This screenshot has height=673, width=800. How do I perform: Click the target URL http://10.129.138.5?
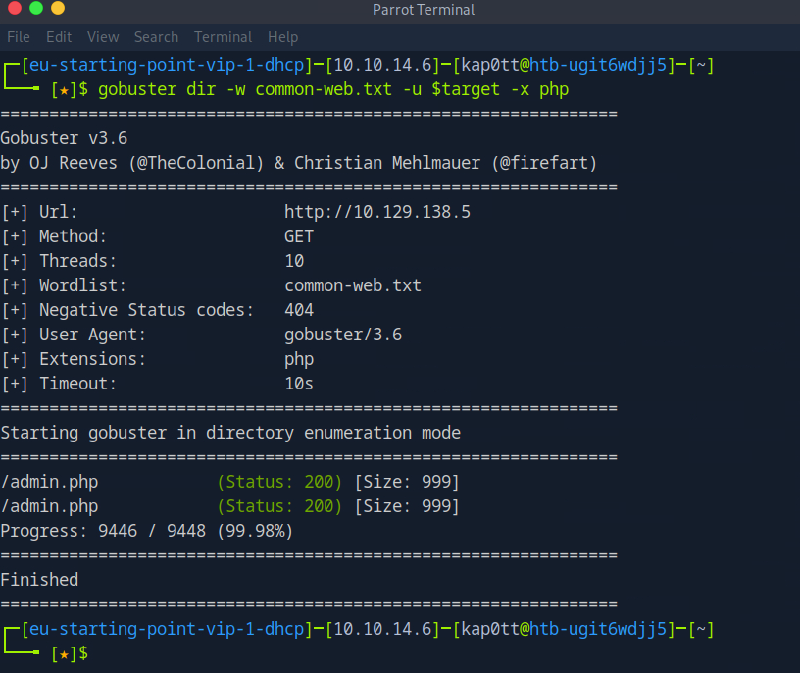(377, 212)
